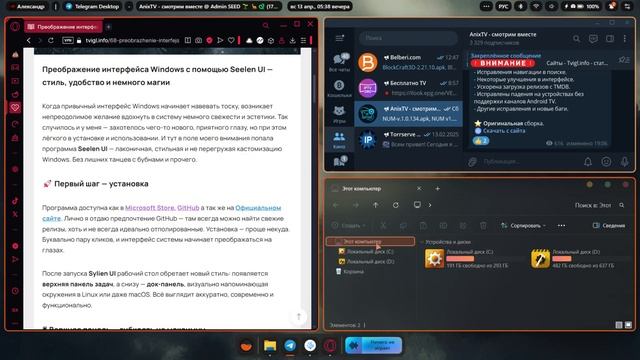The width and height of the screenshot is (640, 360).
Task: Switch to the Канал folder in Telegram
Action: (x=340, y=140)
